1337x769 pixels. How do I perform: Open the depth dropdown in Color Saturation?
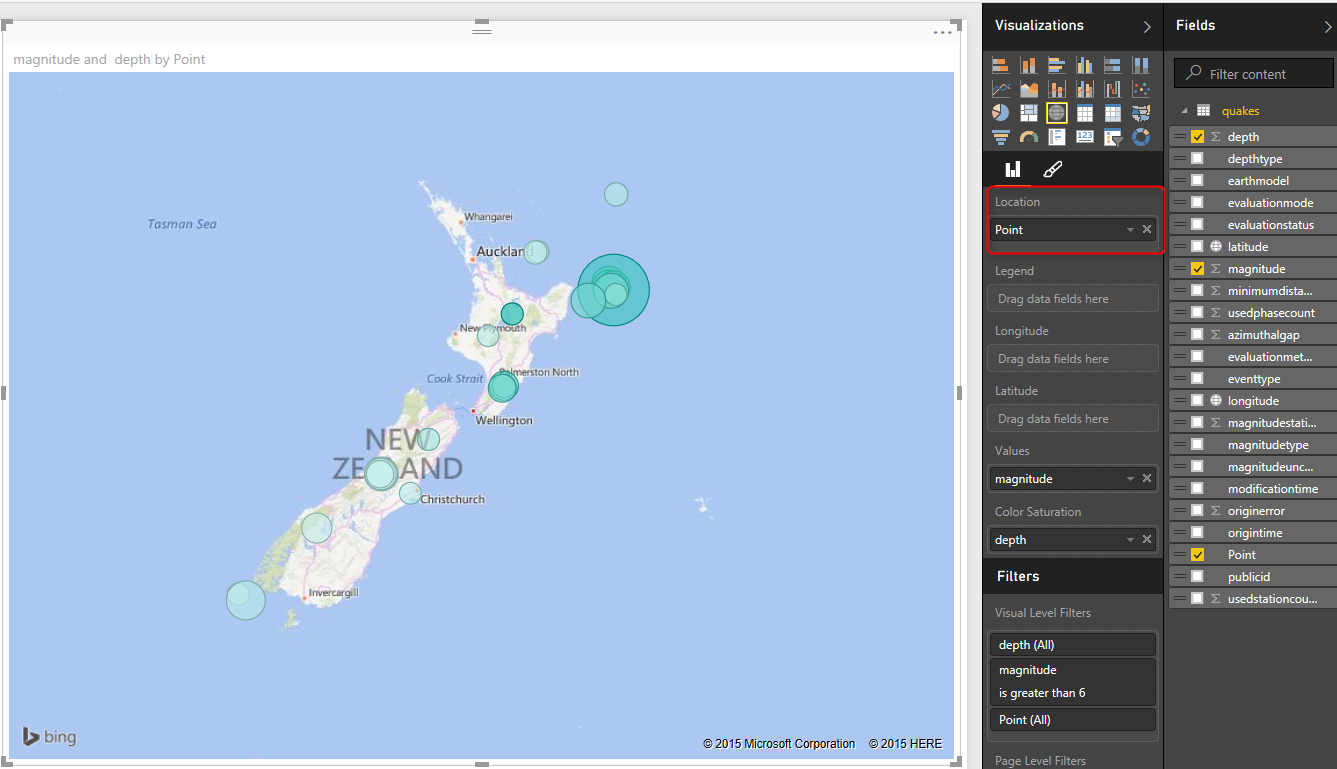(1130, 540)
